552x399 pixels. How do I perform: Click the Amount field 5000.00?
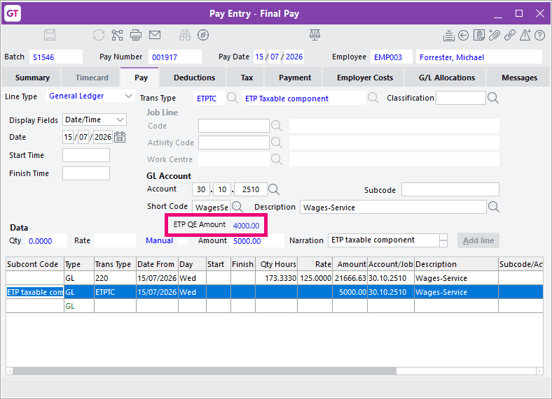point(257,241)
